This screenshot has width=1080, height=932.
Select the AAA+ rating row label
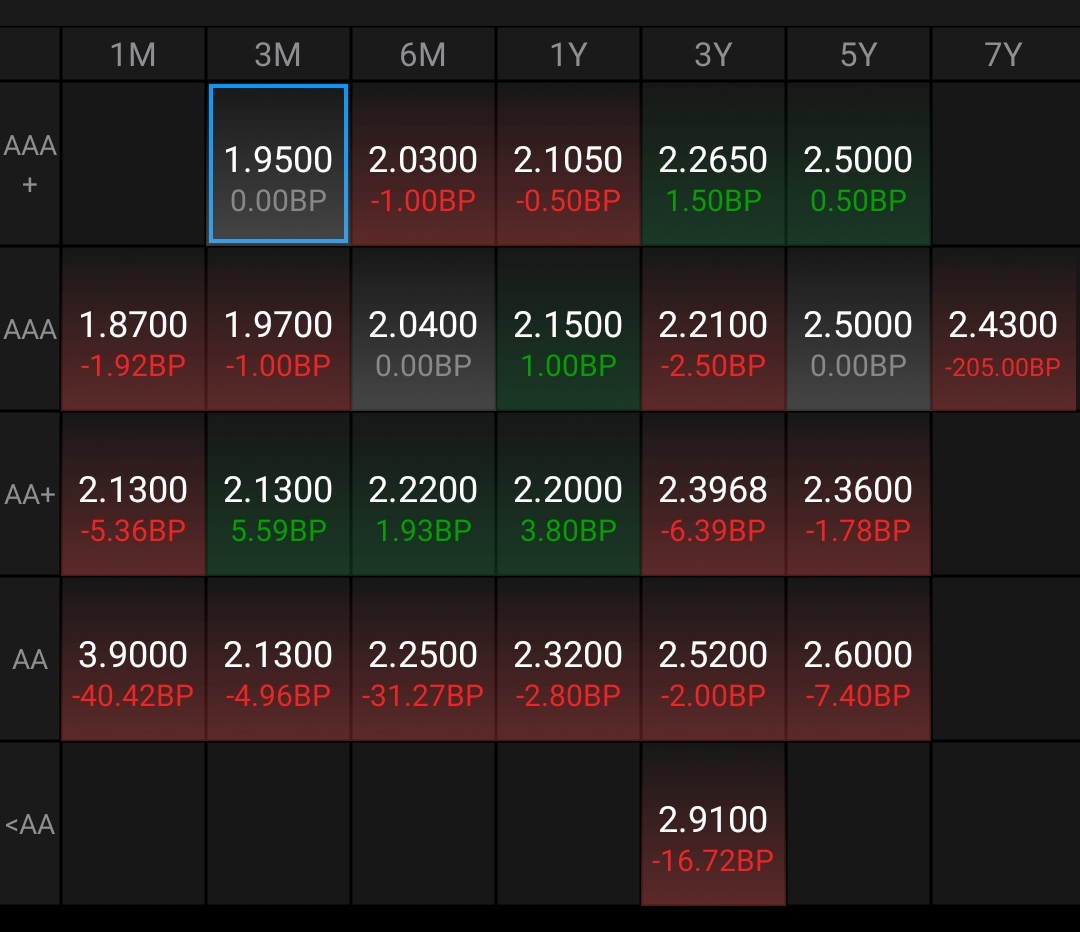point(30,164)
